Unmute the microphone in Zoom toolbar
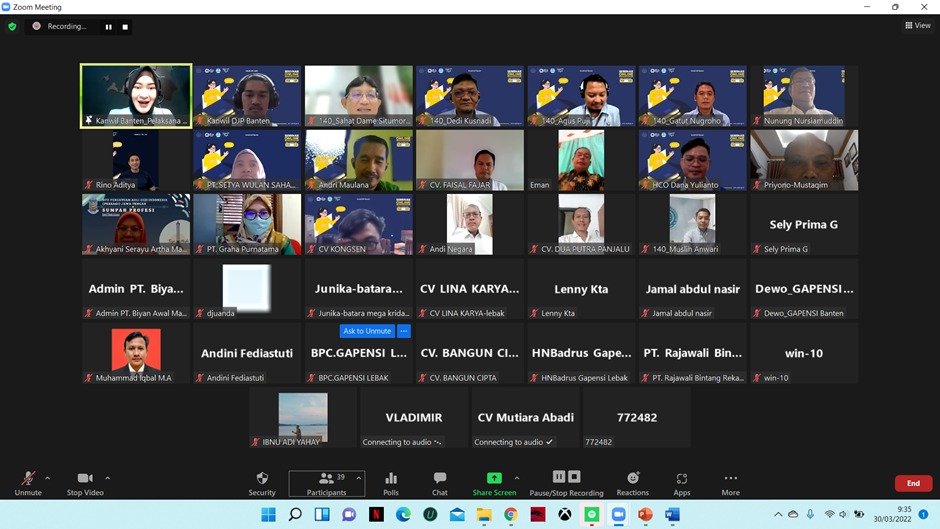The image size is (940, 529). 28,482
